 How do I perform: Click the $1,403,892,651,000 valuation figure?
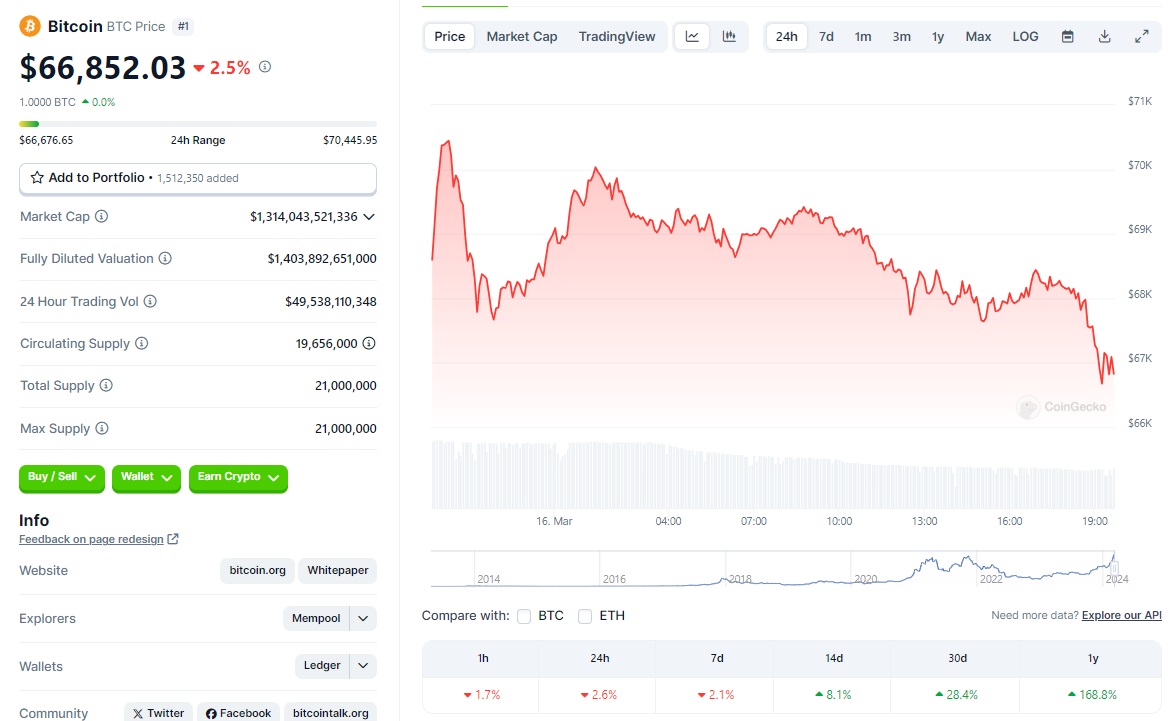click(x=322, y=259)
